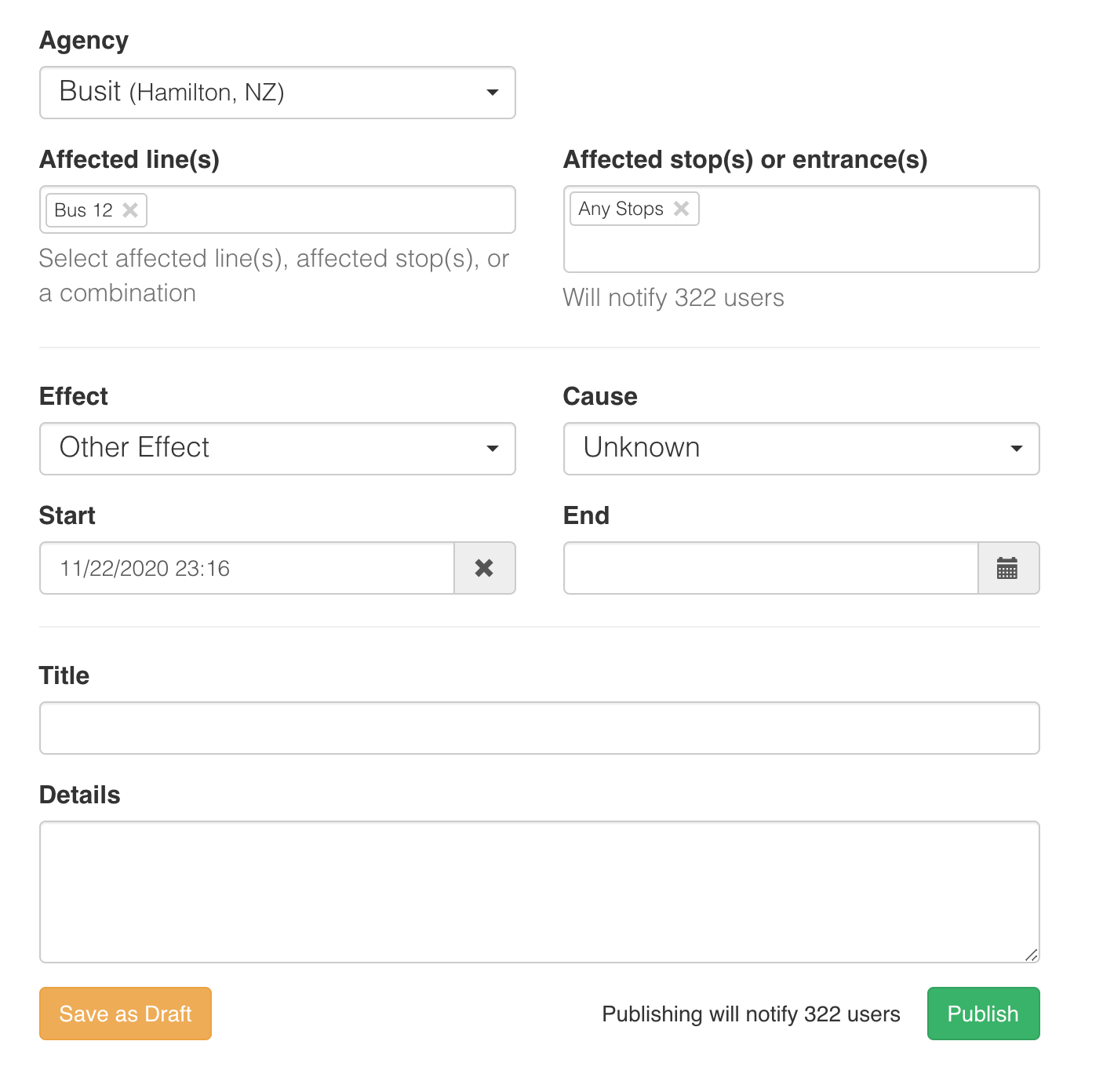
Task: Click the Start date input field
Action: [247, 568]
